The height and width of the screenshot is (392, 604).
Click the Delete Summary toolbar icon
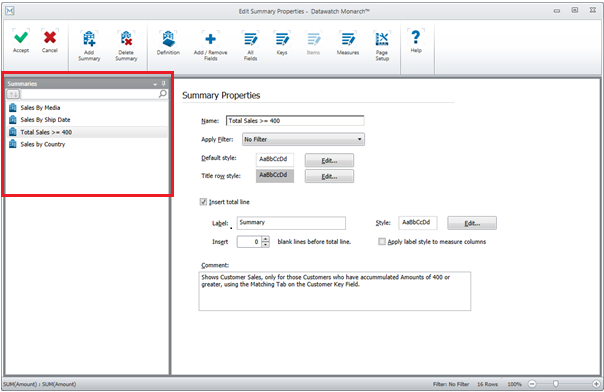coord(126,39)
